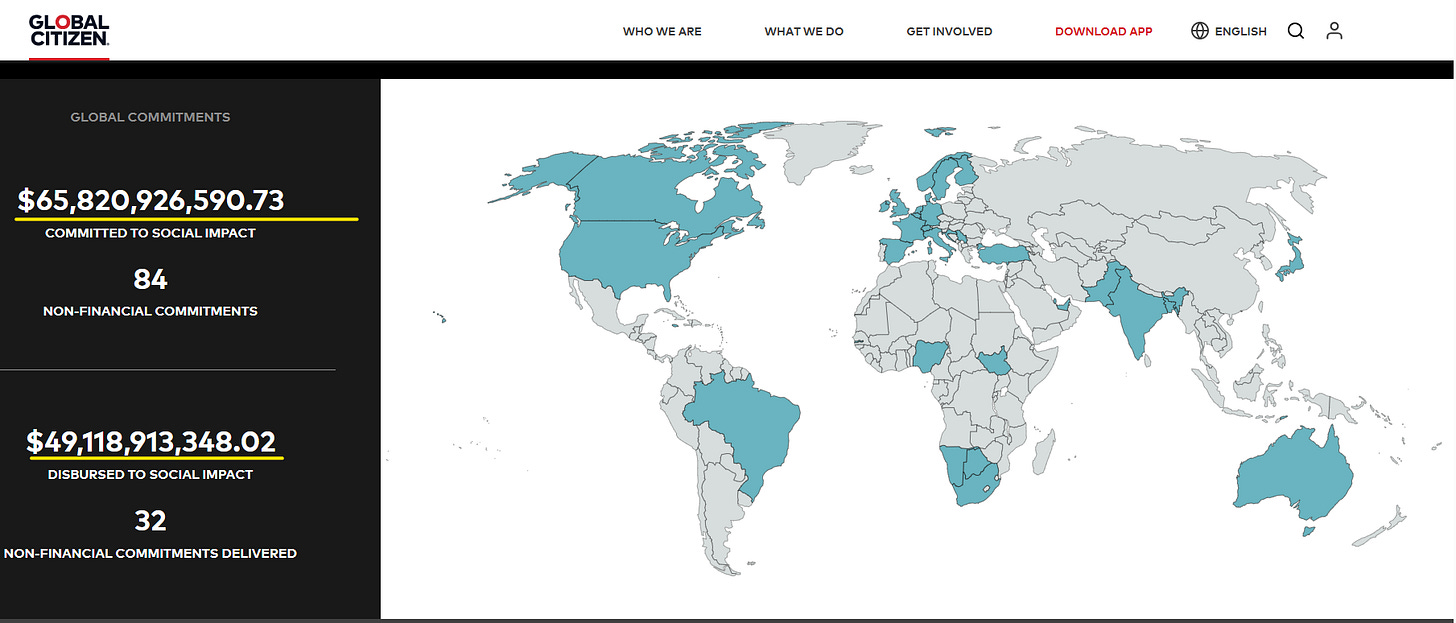Image resolution: width=1456 pixels, height=623 pixels.
Task: Open the ENGLISH language selector
Action: pyautogui.click(x=1241, y=31)
